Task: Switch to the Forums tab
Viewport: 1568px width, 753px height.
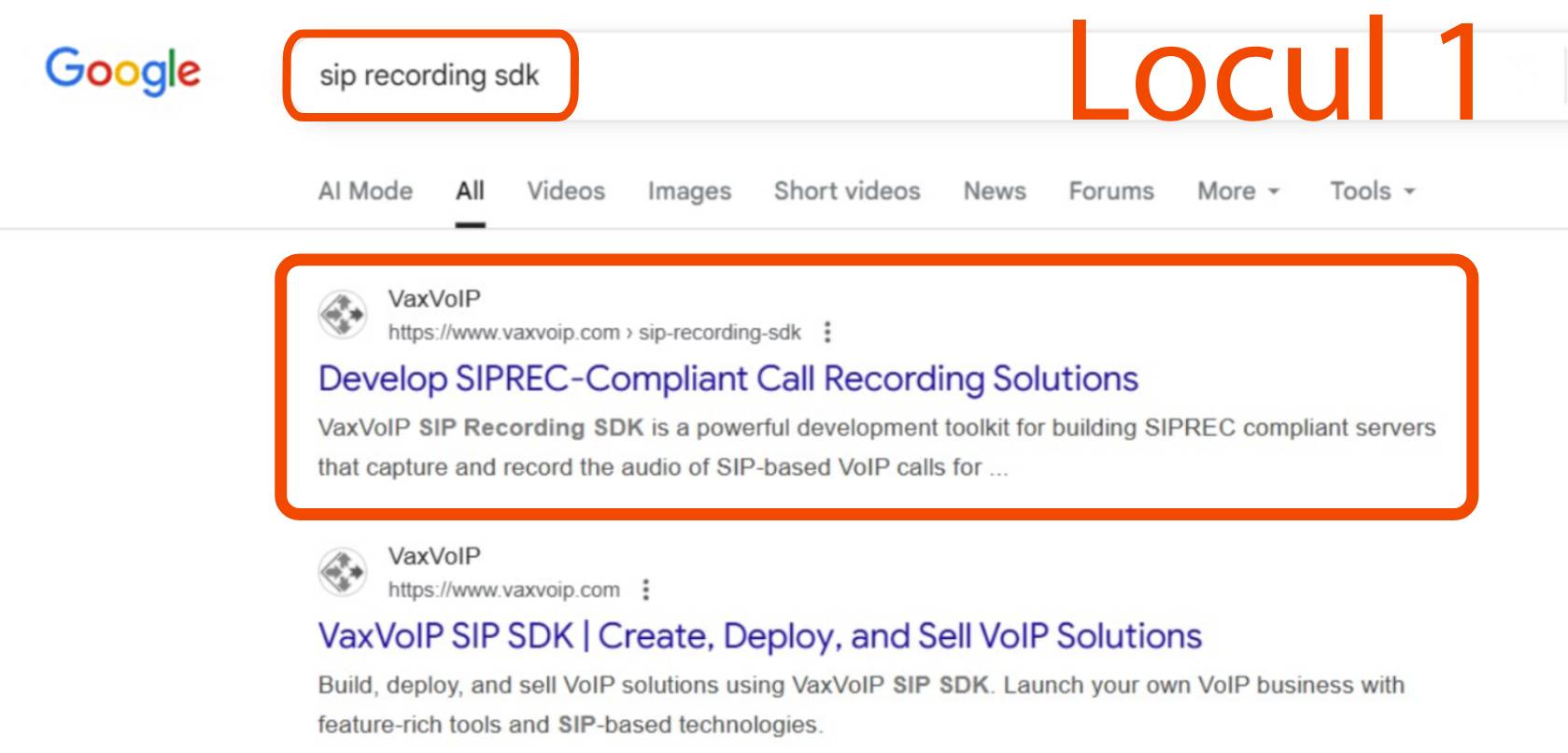Action: click(1111, 191)
